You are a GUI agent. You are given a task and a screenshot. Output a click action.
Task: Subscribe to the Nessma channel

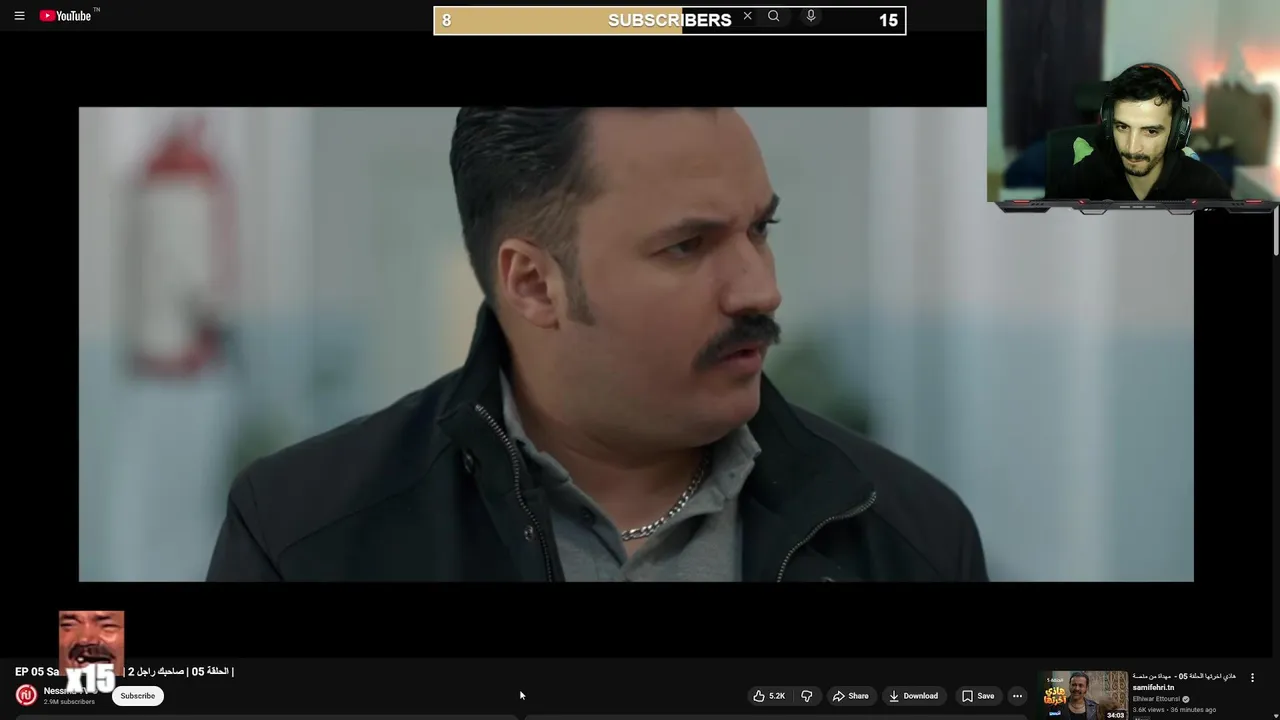coord(138,696)
